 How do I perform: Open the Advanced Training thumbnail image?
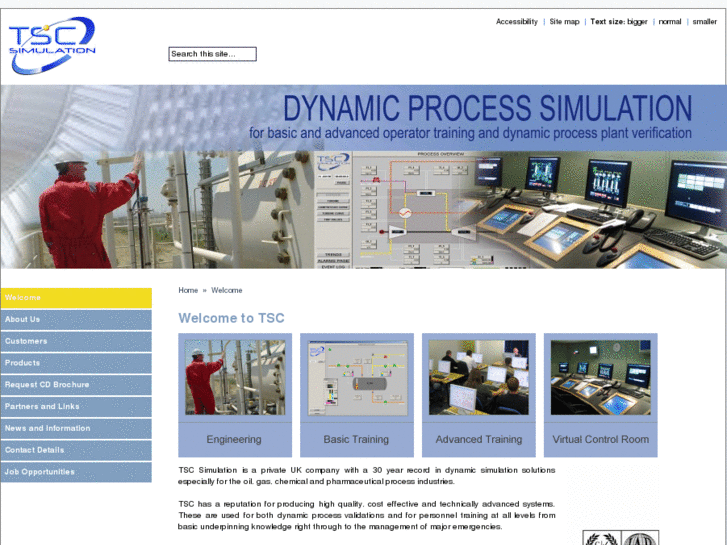[478, 377]
